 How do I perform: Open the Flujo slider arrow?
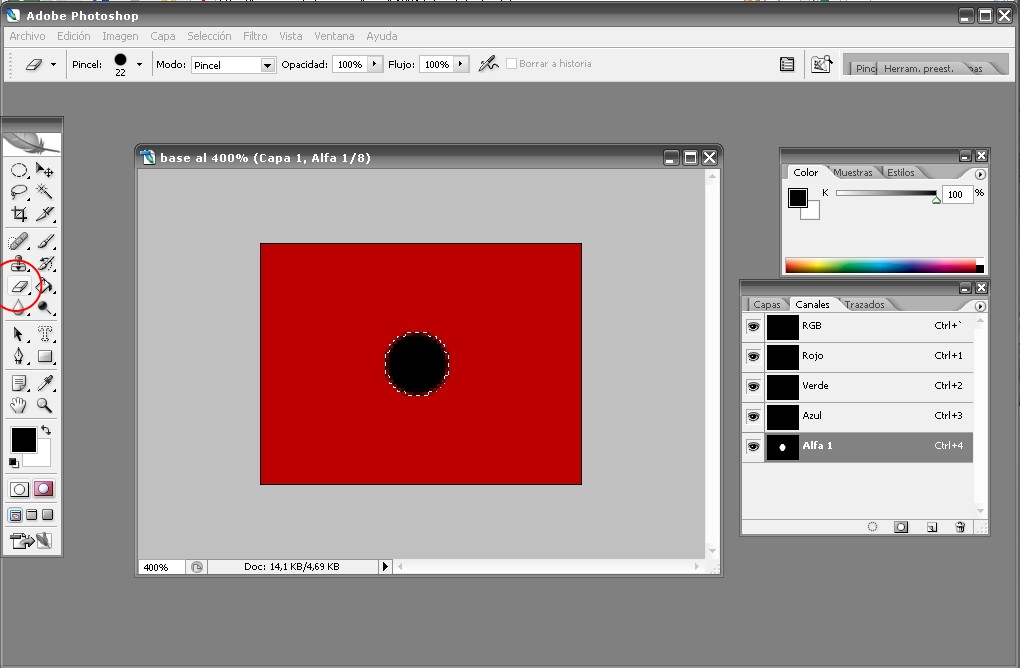click(x=461, y=64)
